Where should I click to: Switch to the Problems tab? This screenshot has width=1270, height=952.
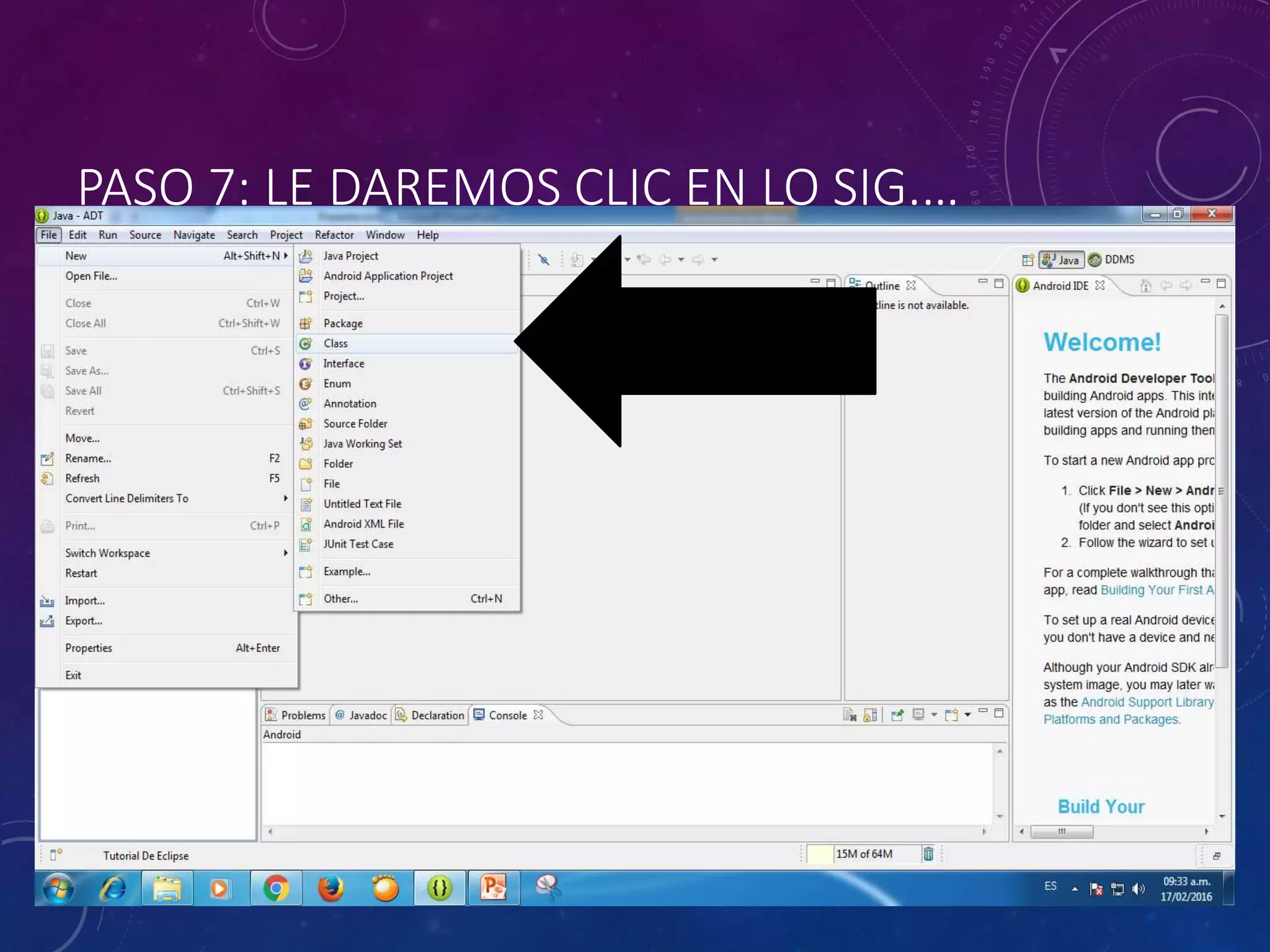coord(296,715)
